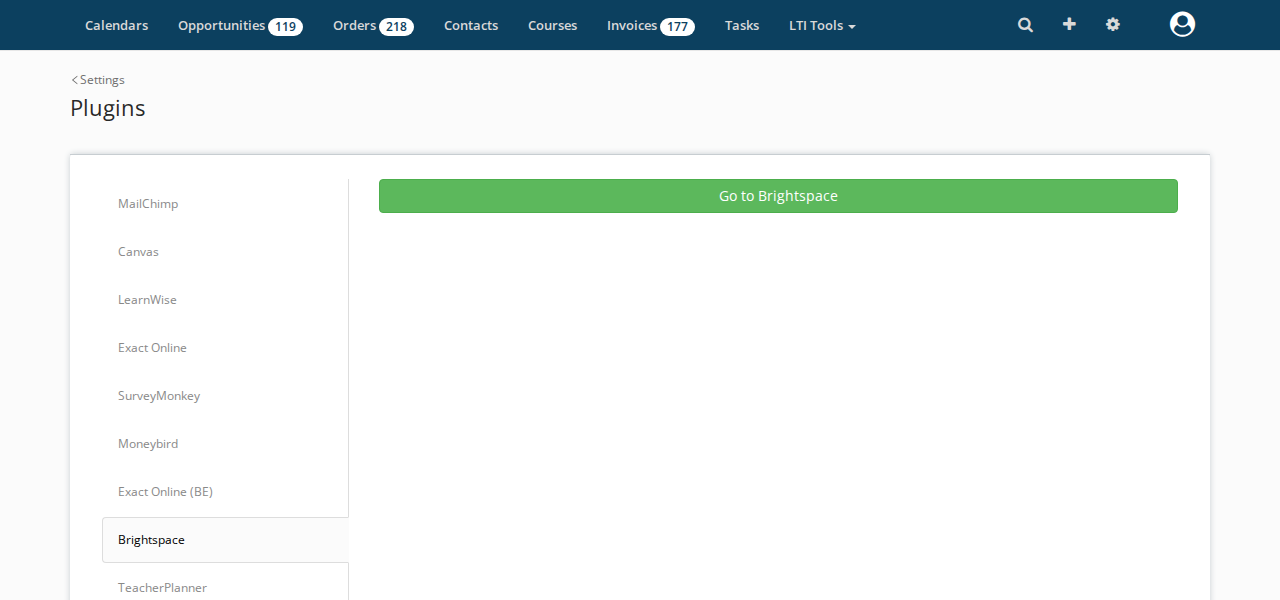
Task: Select the MailChimp plugin tab
Action: tap(225, 204)
